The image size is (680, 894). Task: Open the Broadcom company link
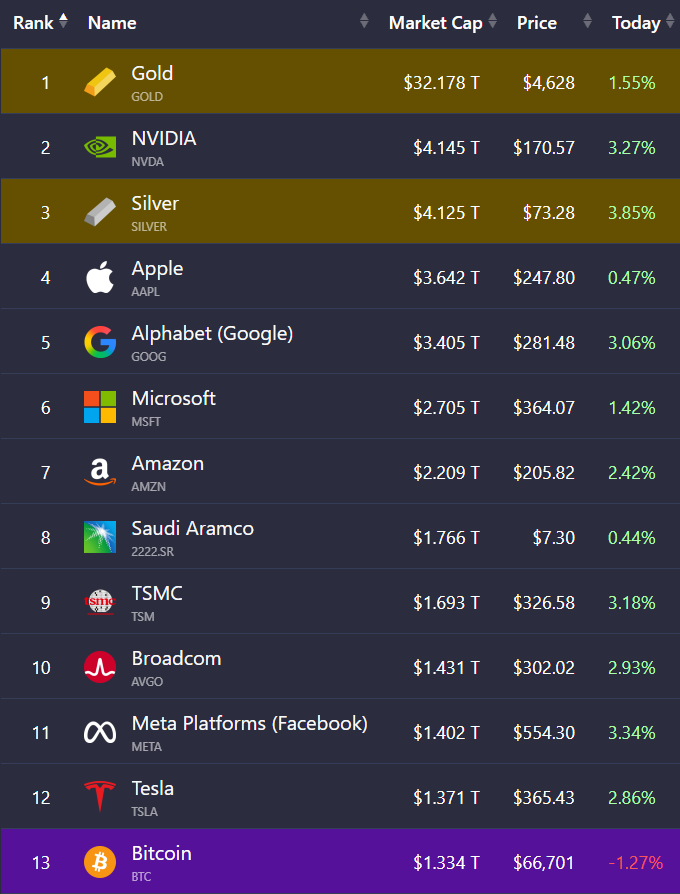click(x=176, y=658)
